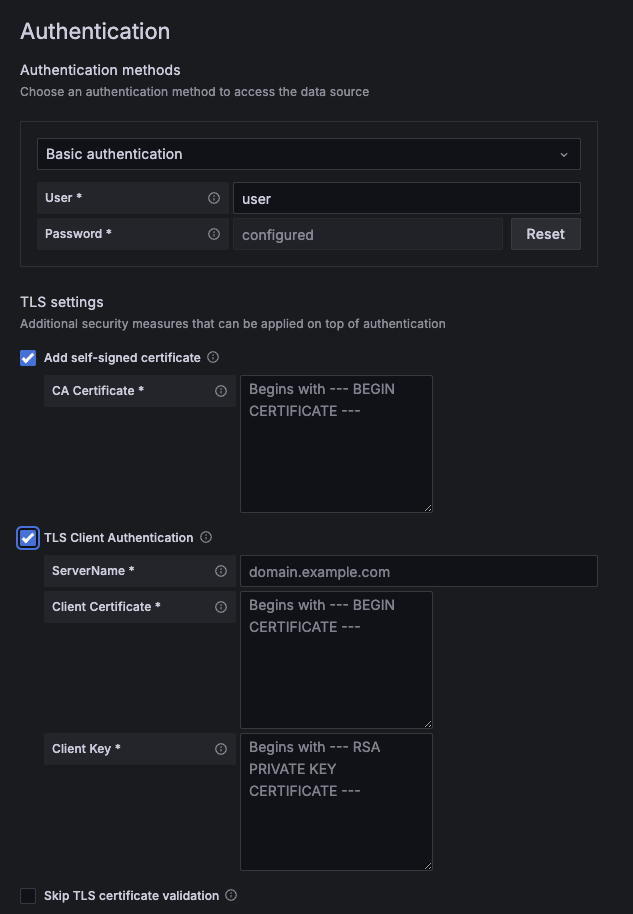633x914 pixels.
Task: Click the info icon beside Client Certificate
Action: (222, 607)
